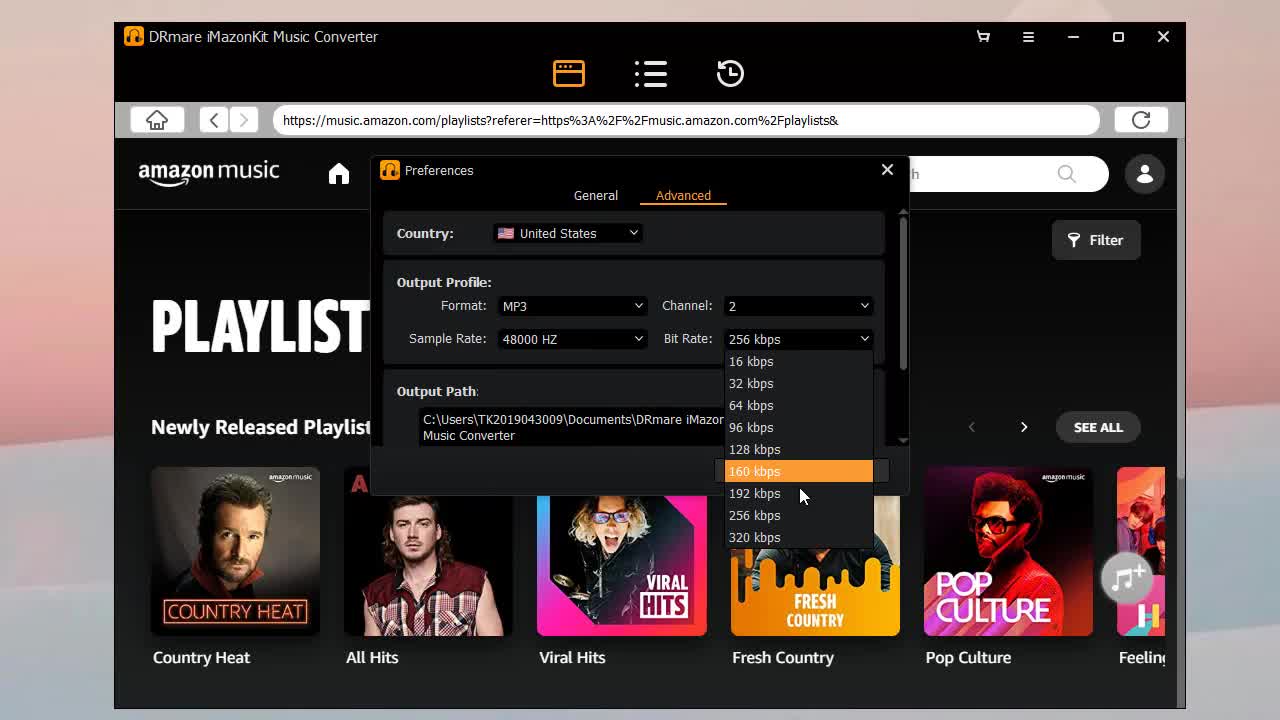Switch to the browser window view icon

(x=569, y=73)
